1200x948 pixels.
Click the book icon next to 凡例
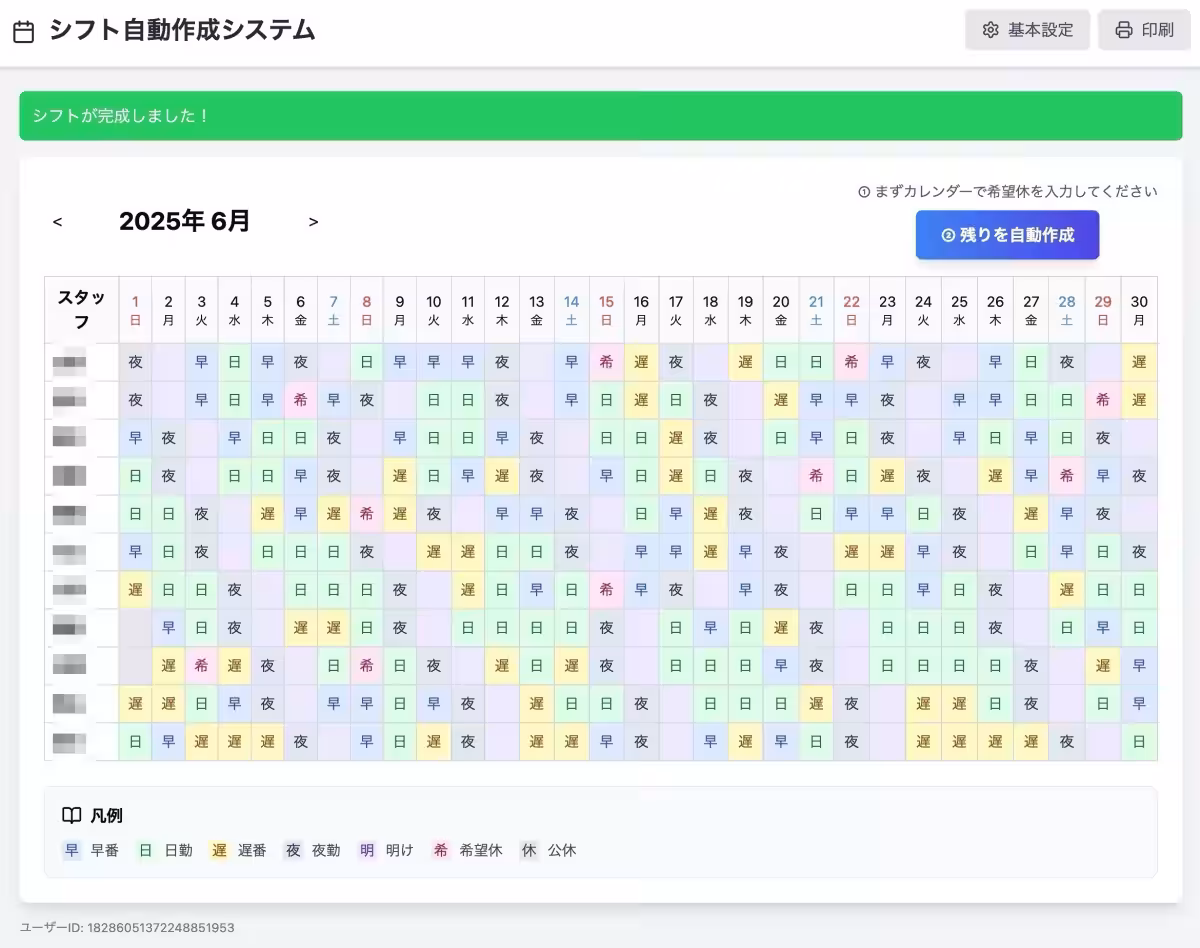tap(71, 815)
